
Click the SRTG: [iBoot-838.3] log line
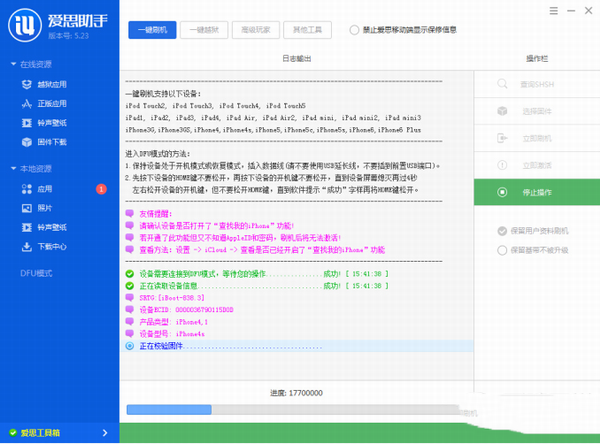point(172,298)
